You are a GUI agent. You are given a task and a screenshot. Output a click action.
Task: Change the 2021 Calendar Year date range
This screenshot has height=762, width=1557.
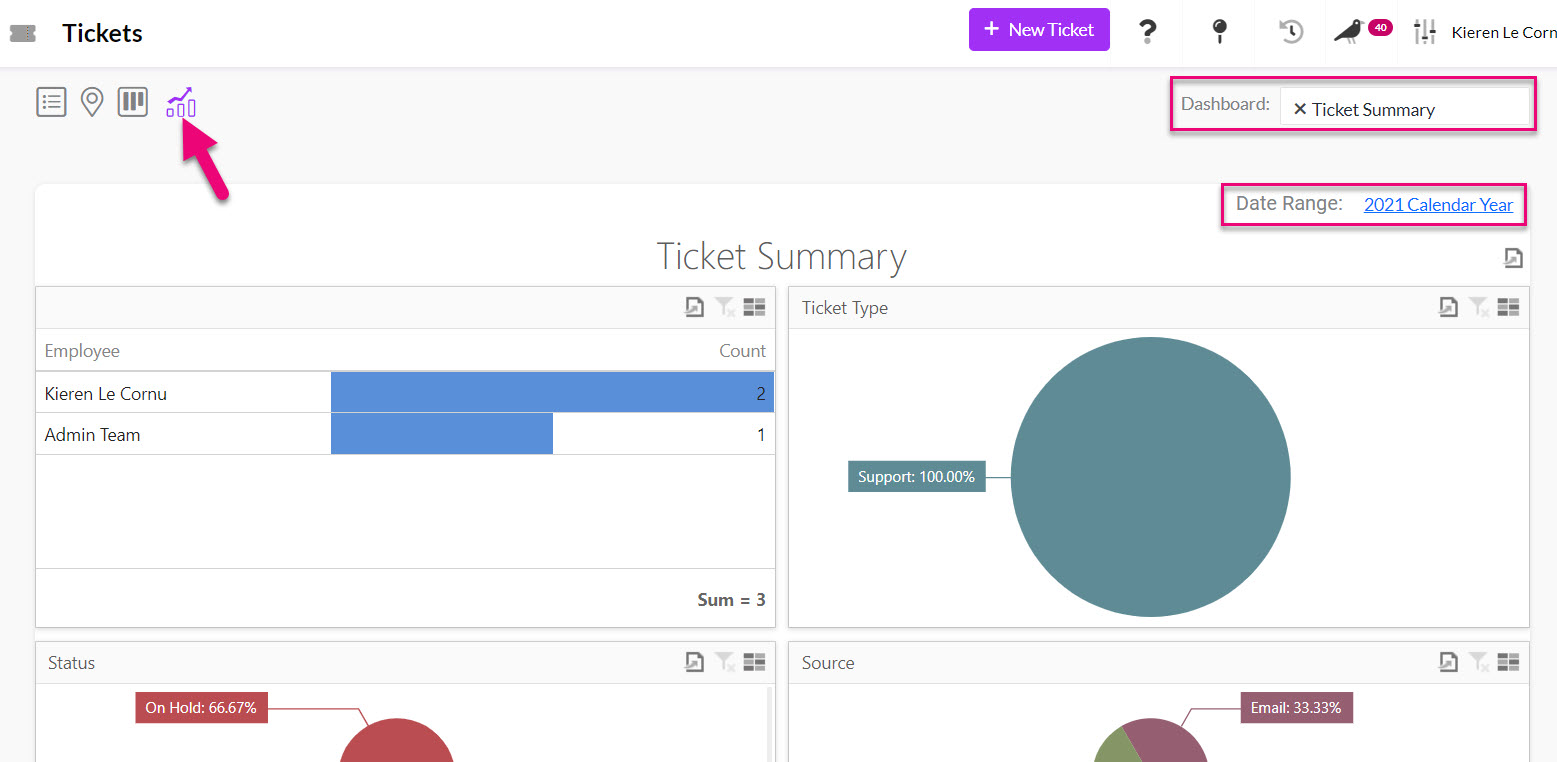pos(1438,204)
